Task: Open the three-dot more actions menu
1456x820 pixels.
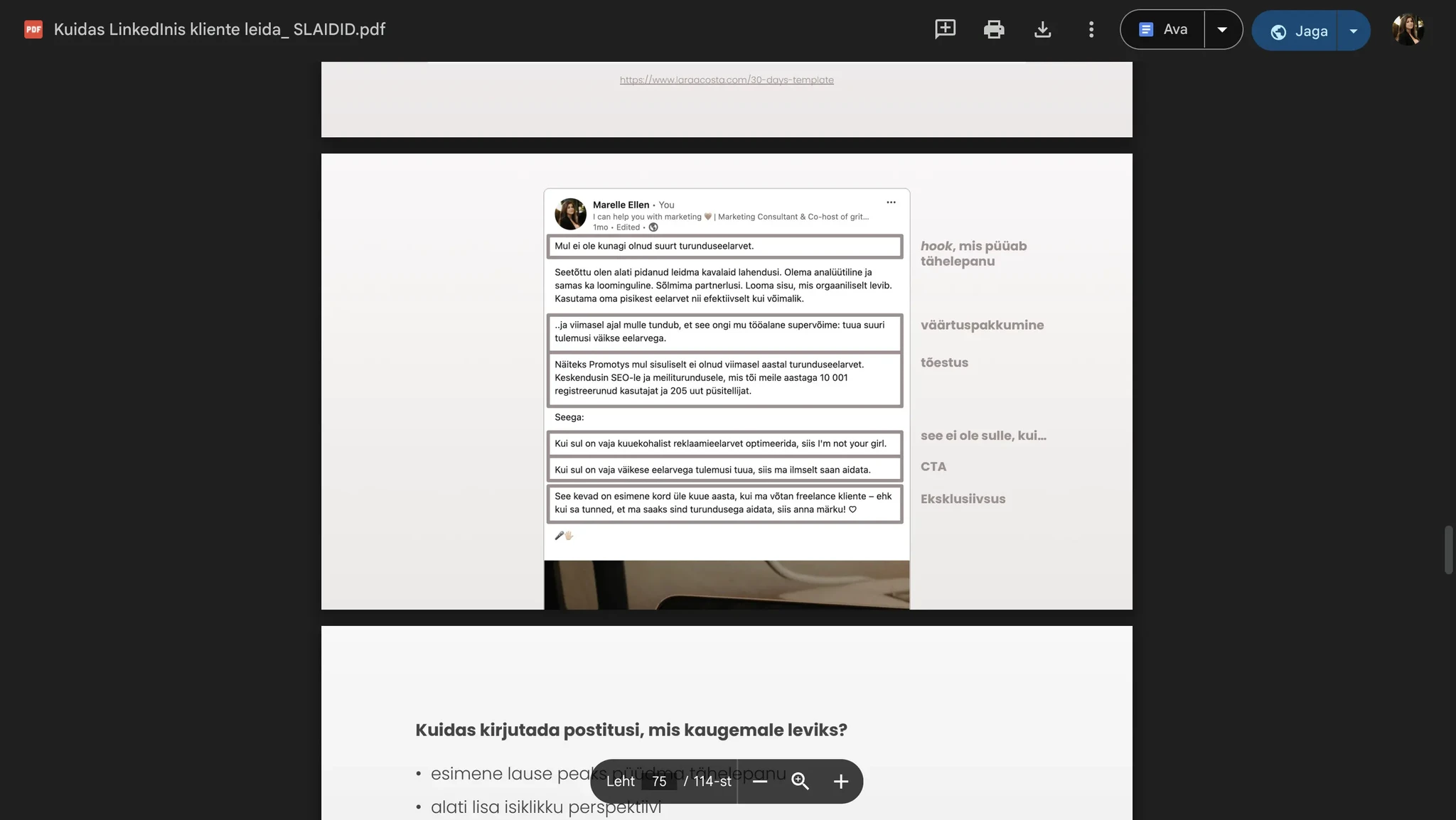Action: point(1091,29)
